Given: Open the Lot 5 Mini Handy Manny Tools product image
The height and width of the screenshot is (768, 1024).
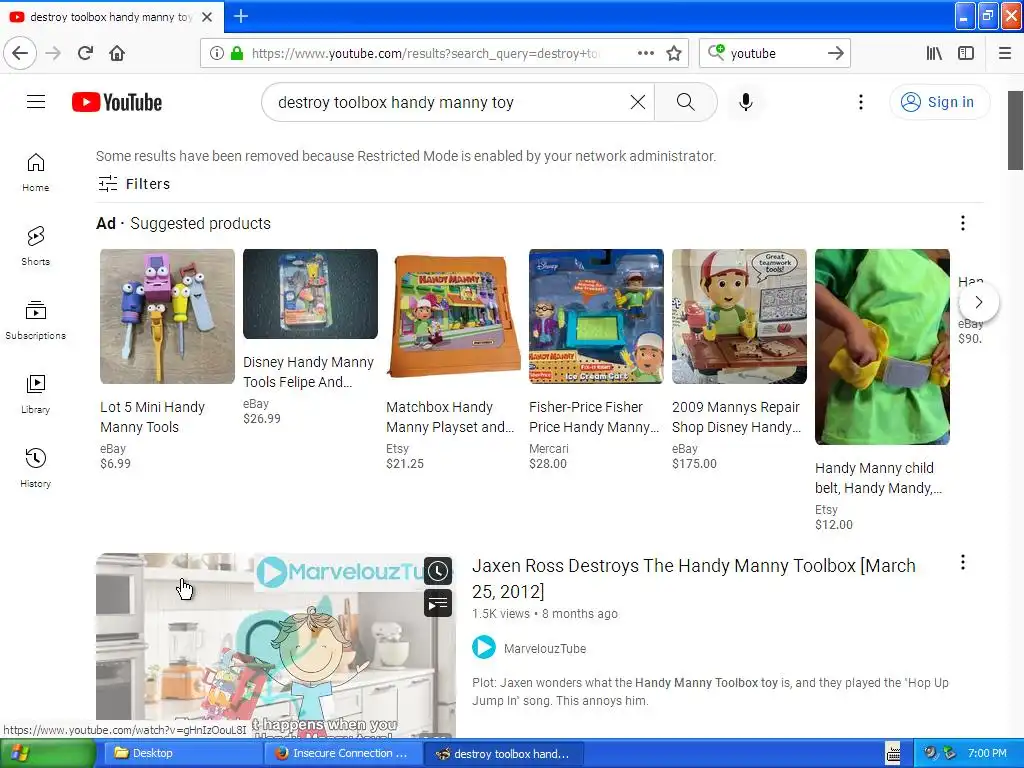Looking at the screenshot, I should [167, 316].
